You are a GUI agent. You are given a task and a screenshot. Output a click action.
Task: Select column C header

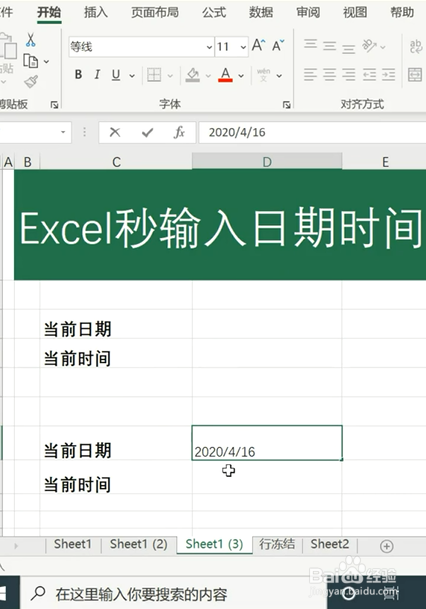pyautogui.click(x=116, y=162)
